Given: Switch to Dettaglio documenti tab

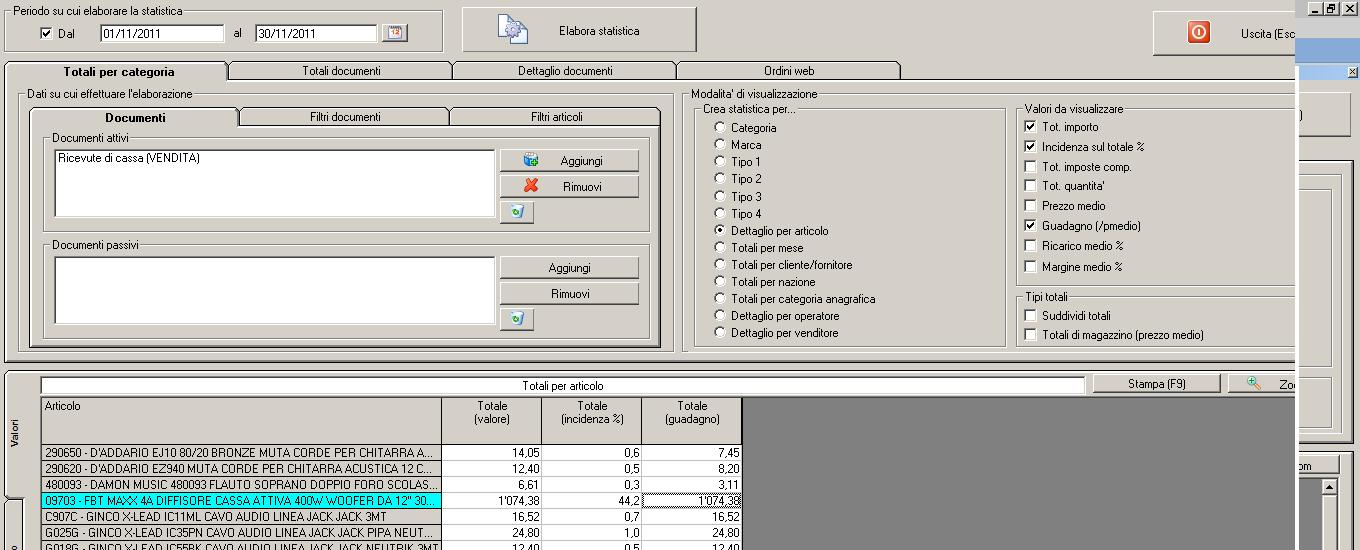Looking at the screenshot, I should [x=565, y=71].
